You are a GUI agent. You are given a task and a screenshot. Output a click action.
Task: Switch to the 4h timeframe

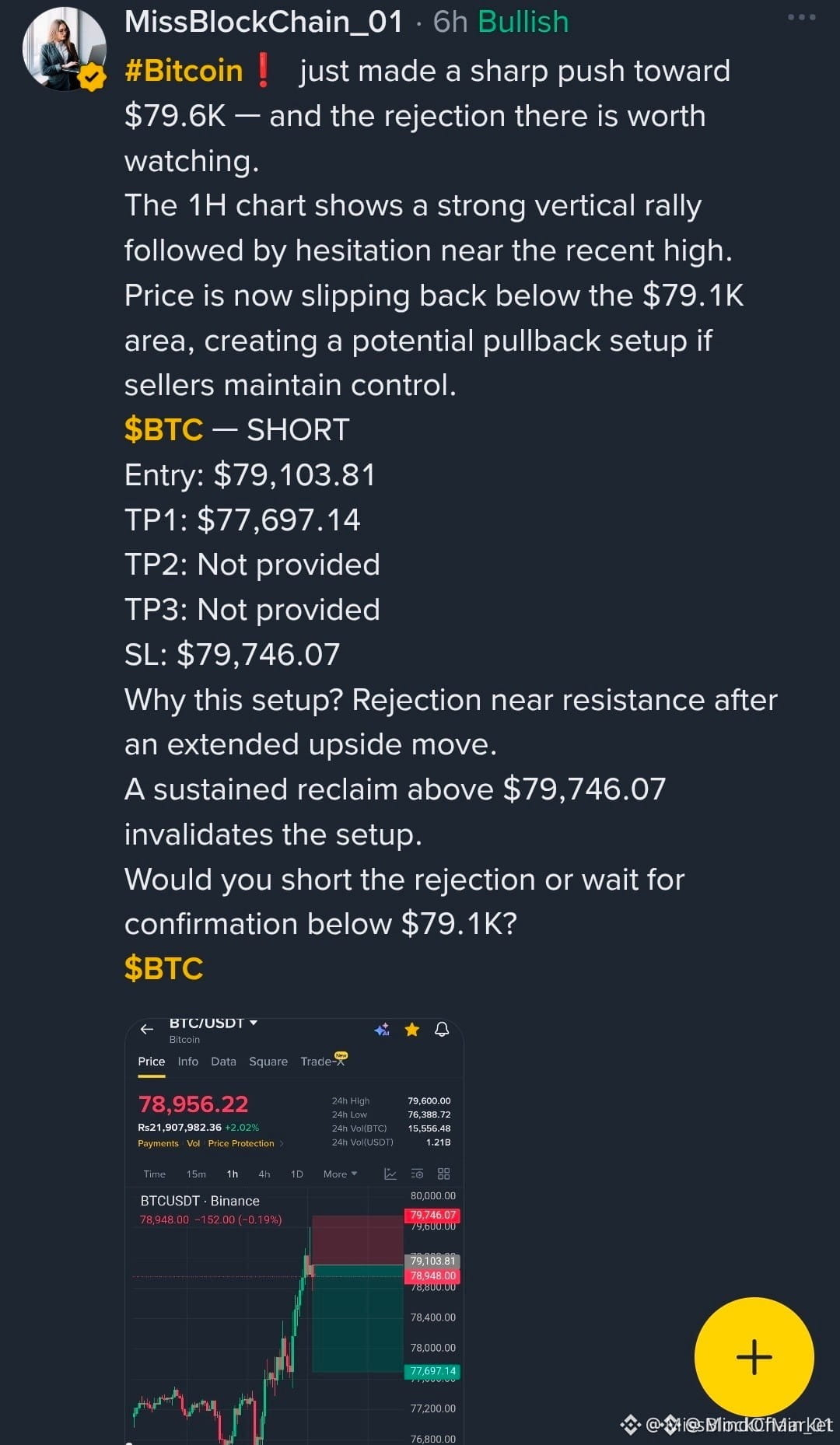(x=264, y=1174)
